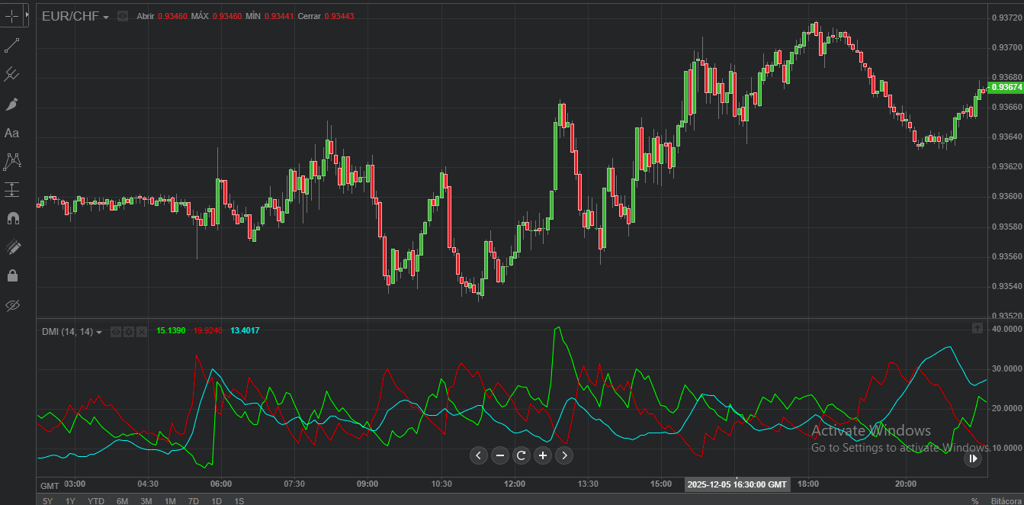The height and width of the screenshot is (505, 1024).
Task: Activate the Aa text annotation tool
Action: coord(12,133)
